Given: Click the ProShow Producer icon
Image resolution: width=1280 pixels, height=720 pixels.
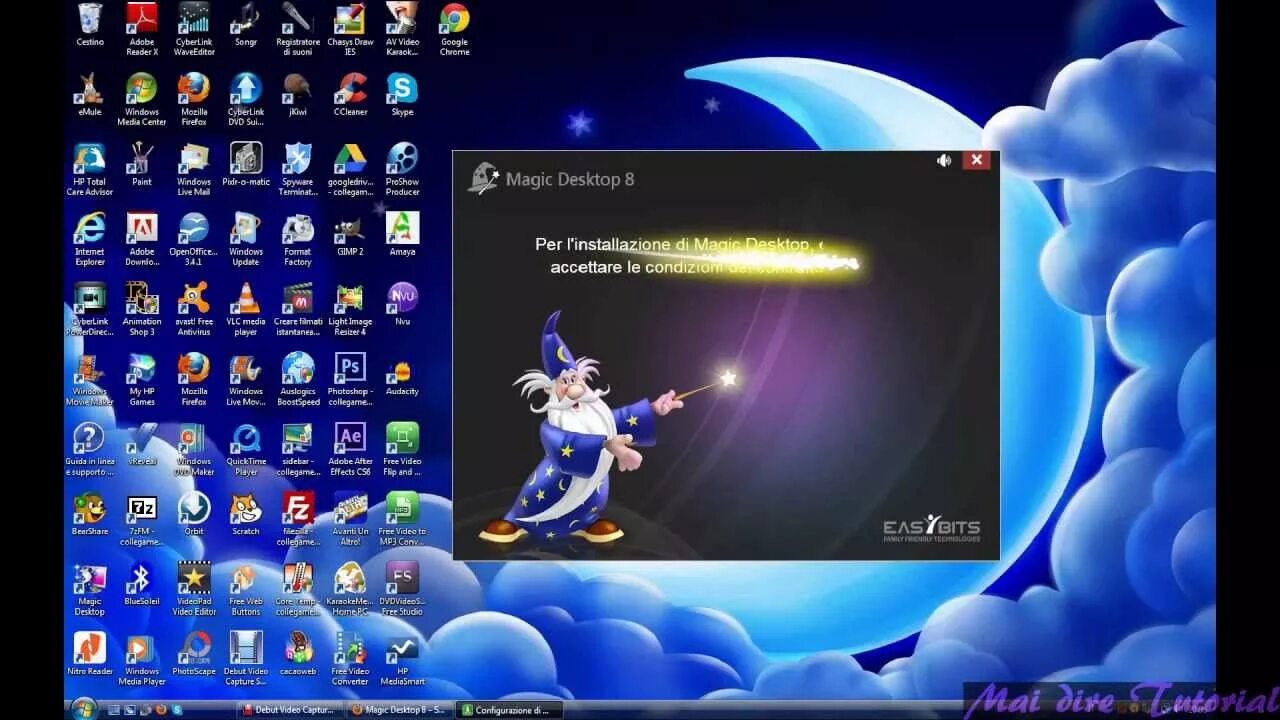Looking at the screenshot, I should click(402, 168).
